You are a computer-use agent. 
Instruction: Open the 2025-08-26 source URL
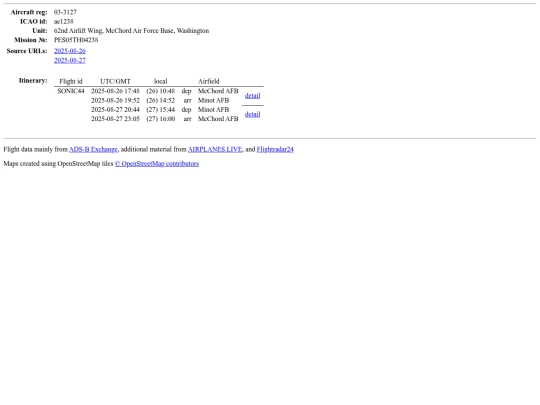coord(70,51)
